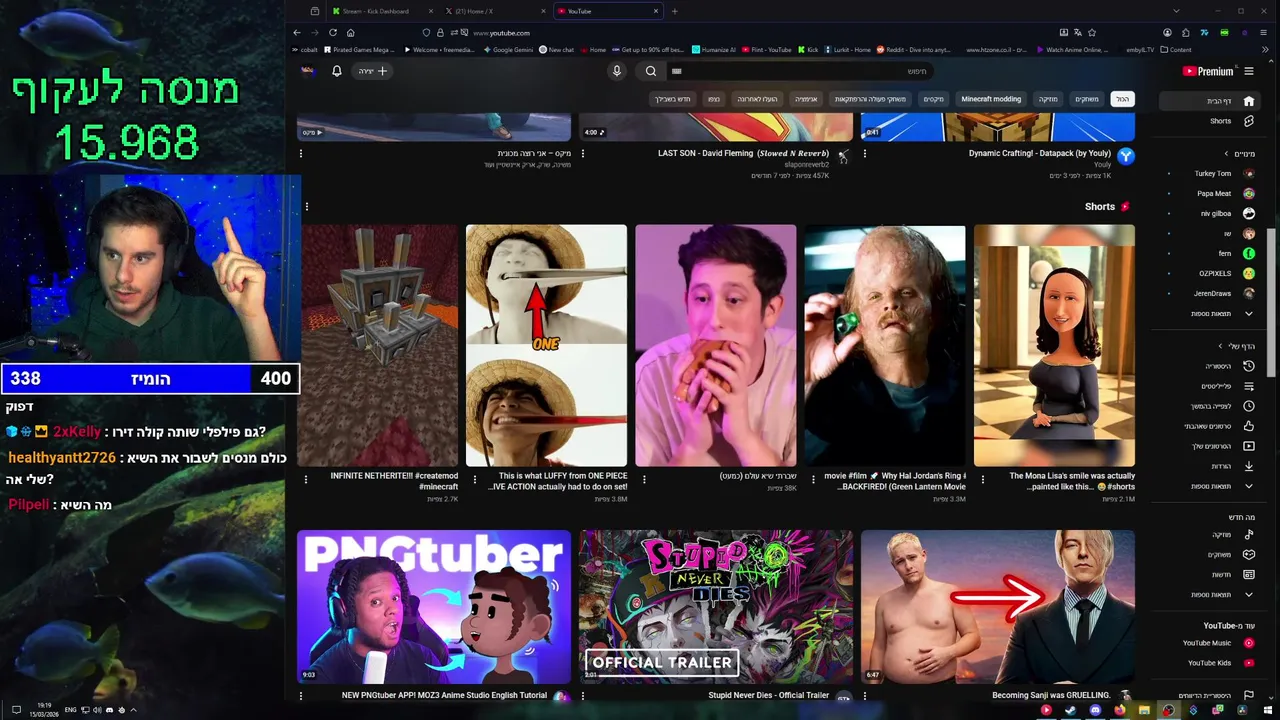Screen dimensions: 1280x720
Task: Play the Becoming Sanji was GRUELLING thumbnail
Action: tap(998, 607)
